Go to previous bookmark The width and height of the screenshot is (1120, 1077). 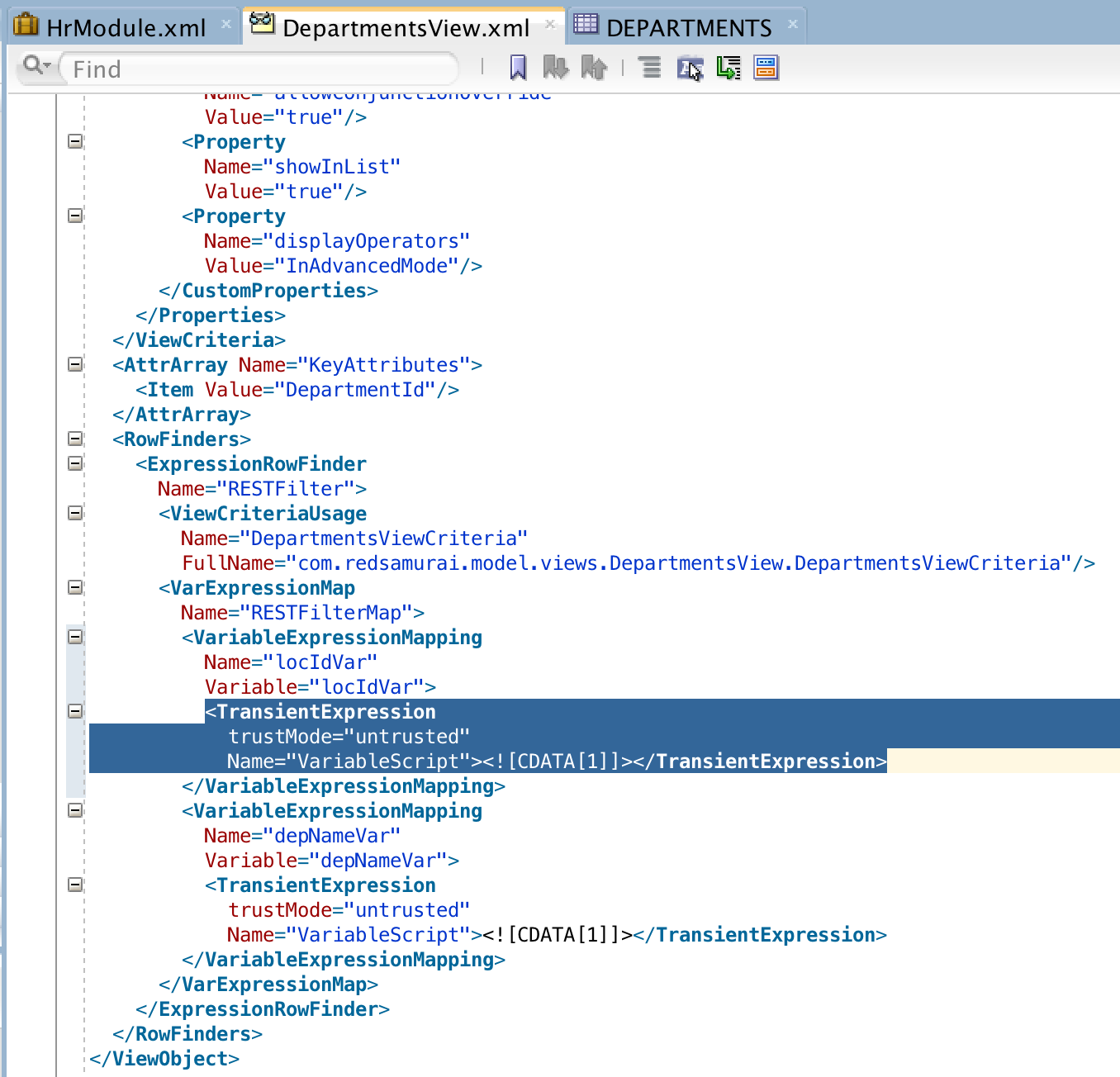594,68
